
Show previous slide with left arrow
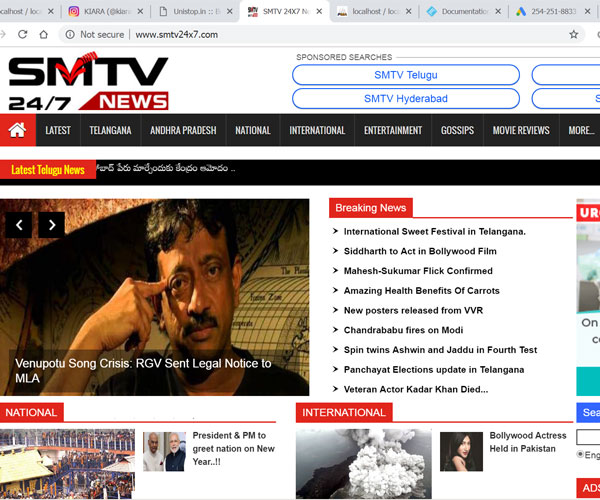[19, 225]
